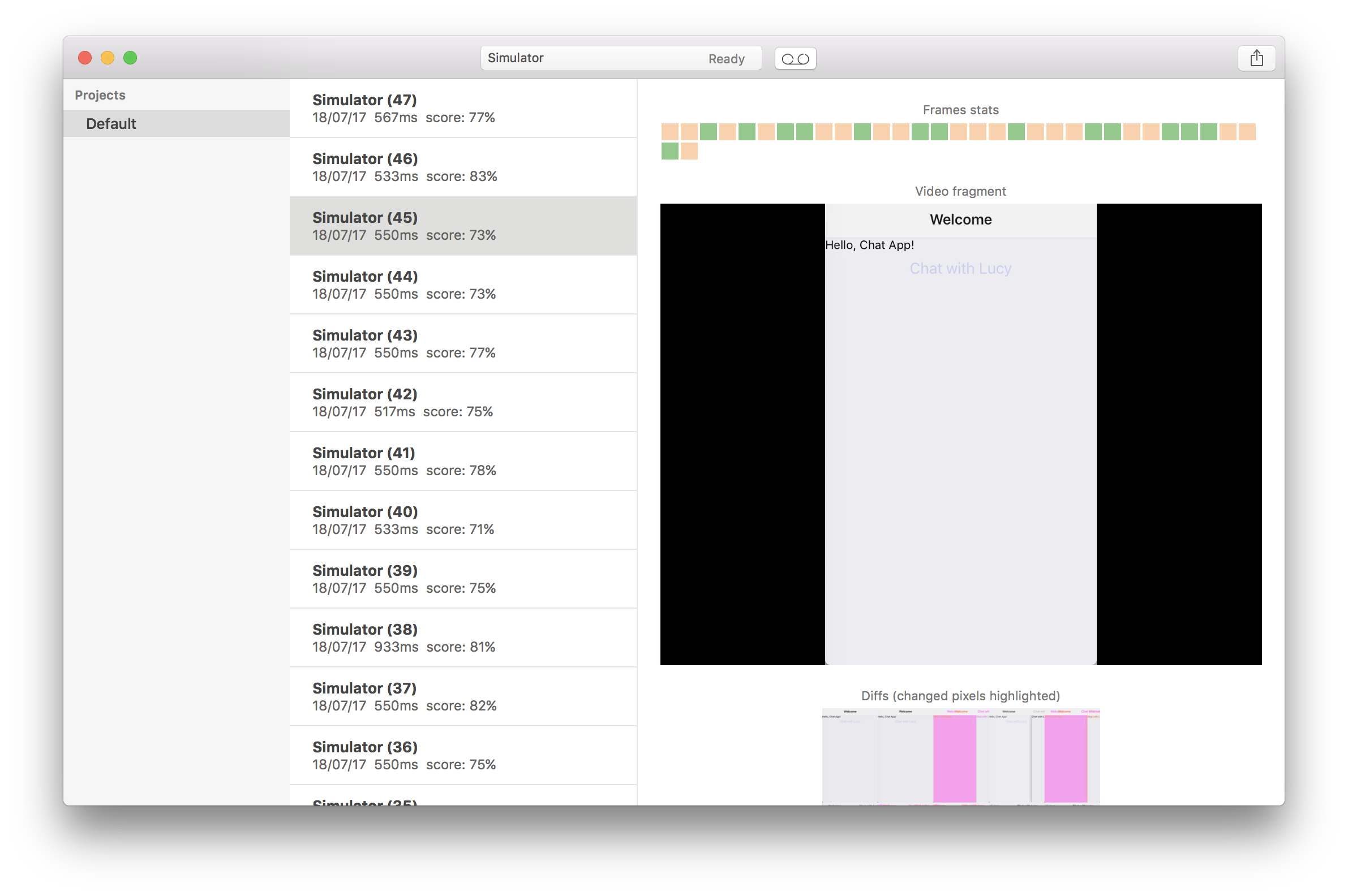
Task: Click the yellow minimize window button
Action: (108, 58)
